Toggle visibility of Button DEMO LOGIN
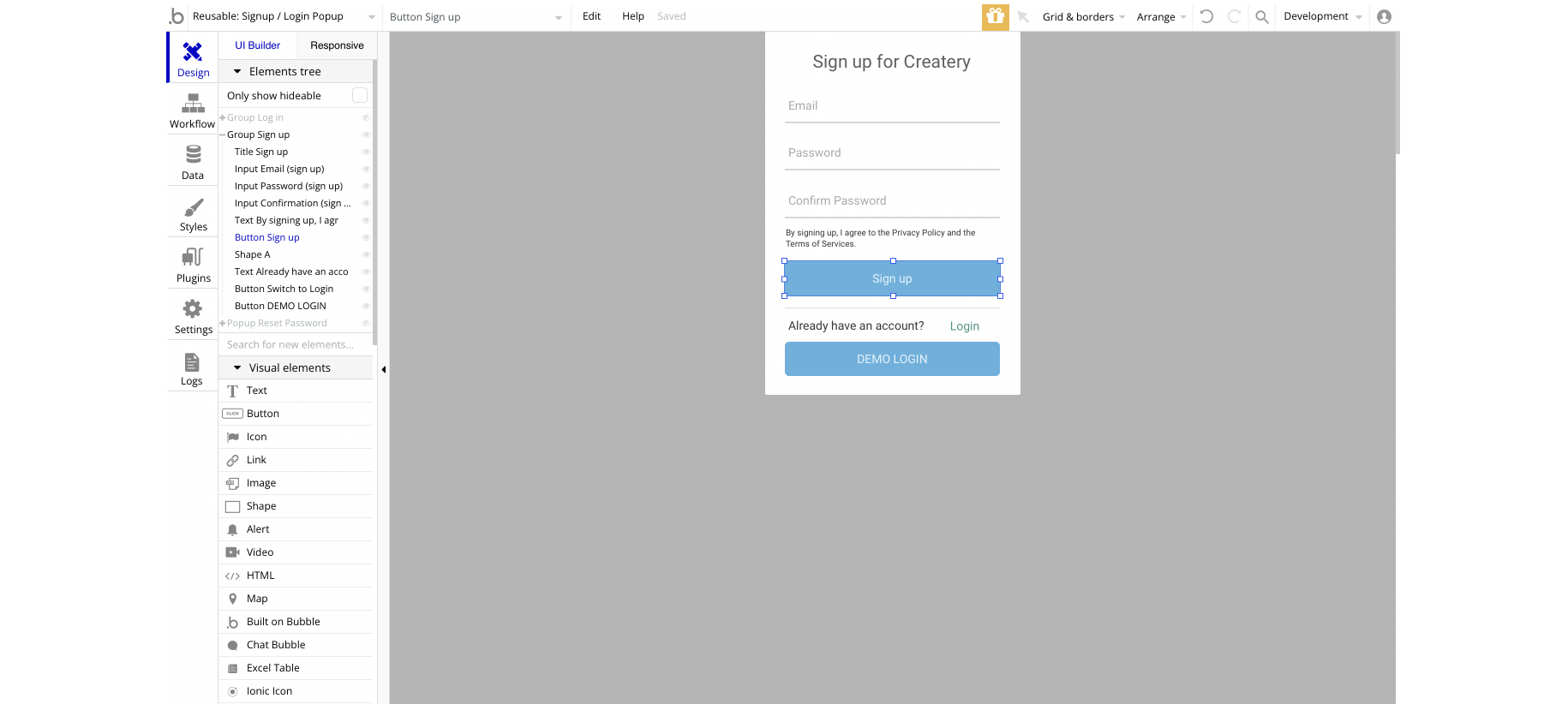Screen dimensions: 1568x716 (366, 306)
